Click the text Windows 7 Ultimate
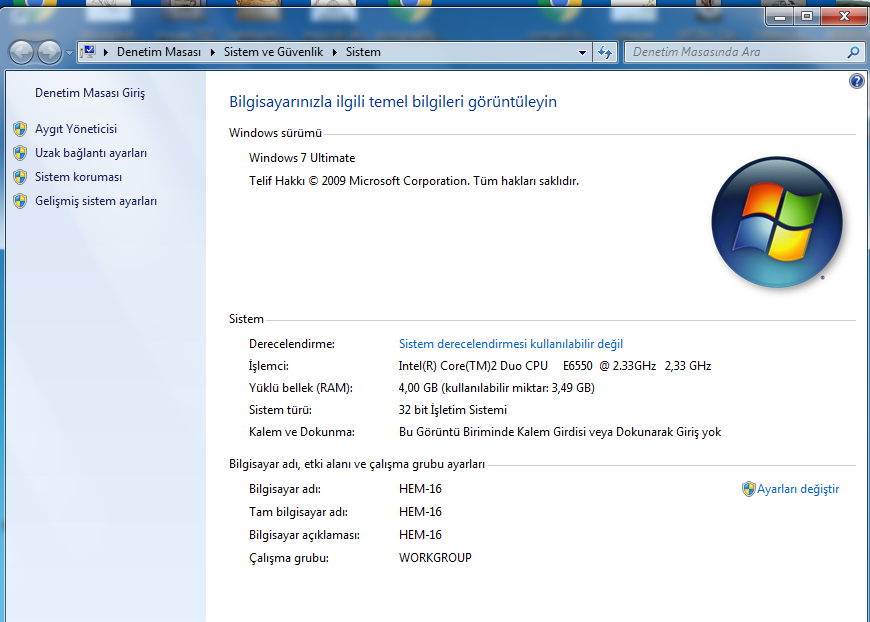The height and width of the screenshot is (622, 870). [302, 158]
